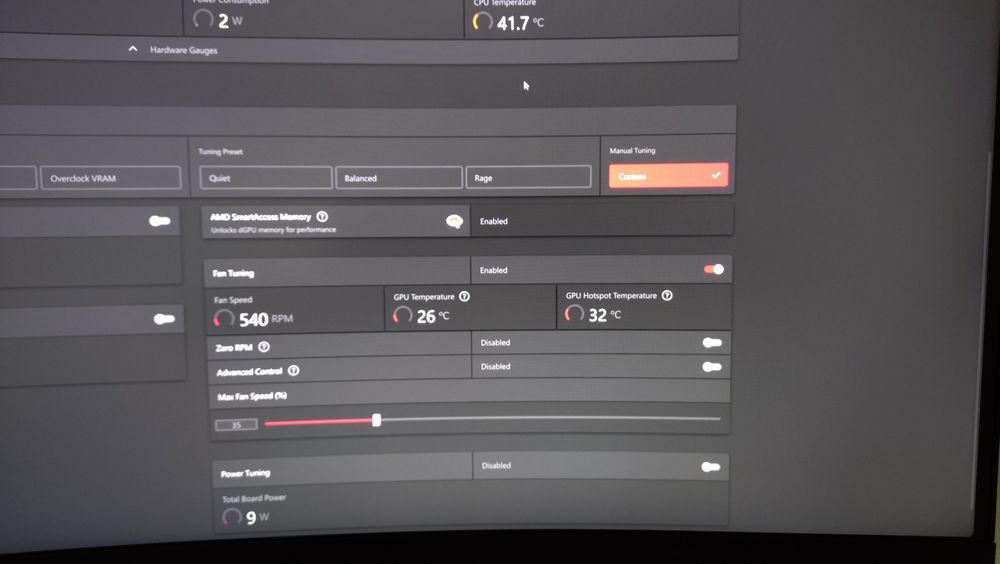Toggle the lower left panel switch
The image size is (1000, 564).
pos(164,318)
